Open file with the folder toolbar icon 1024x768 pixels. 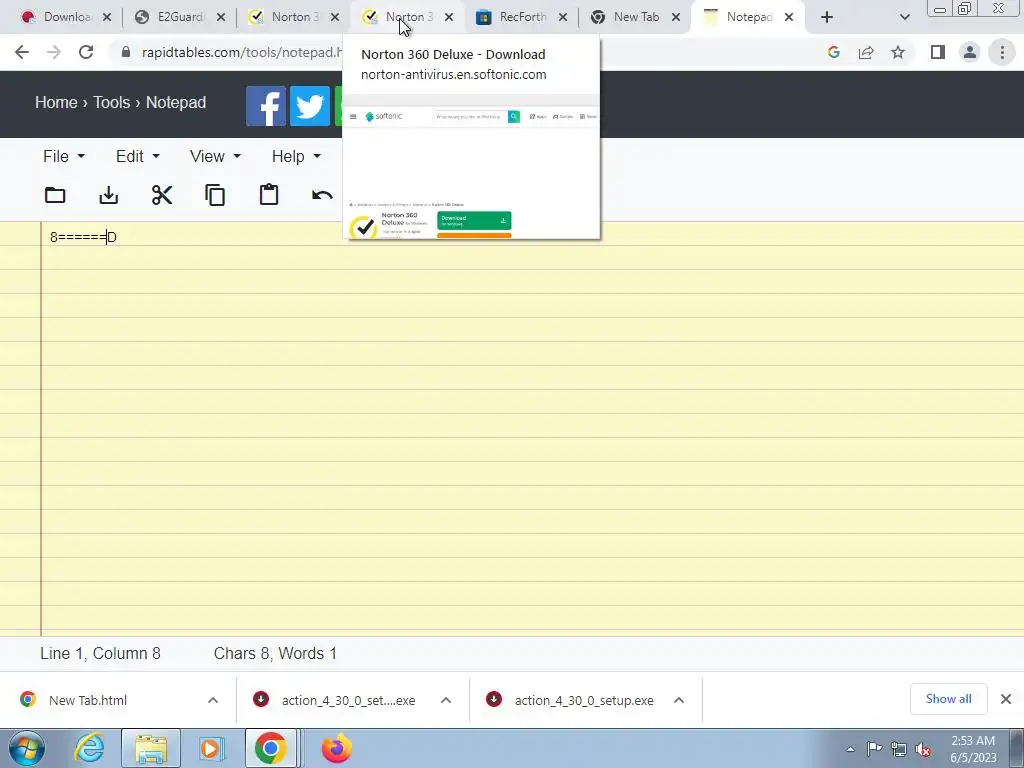55,195
